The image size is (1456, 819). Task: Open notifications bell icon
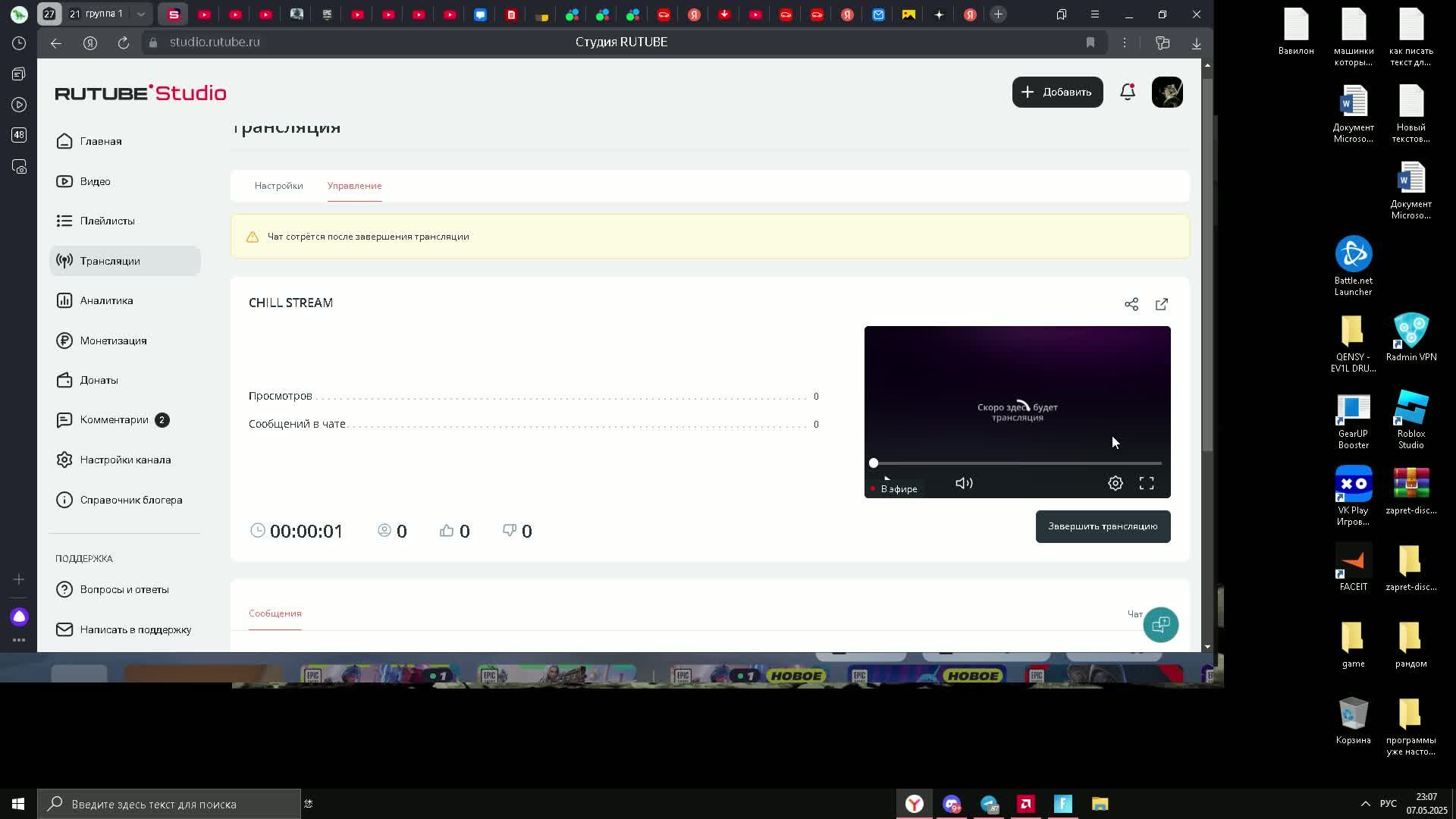(x=1128, y=92)
